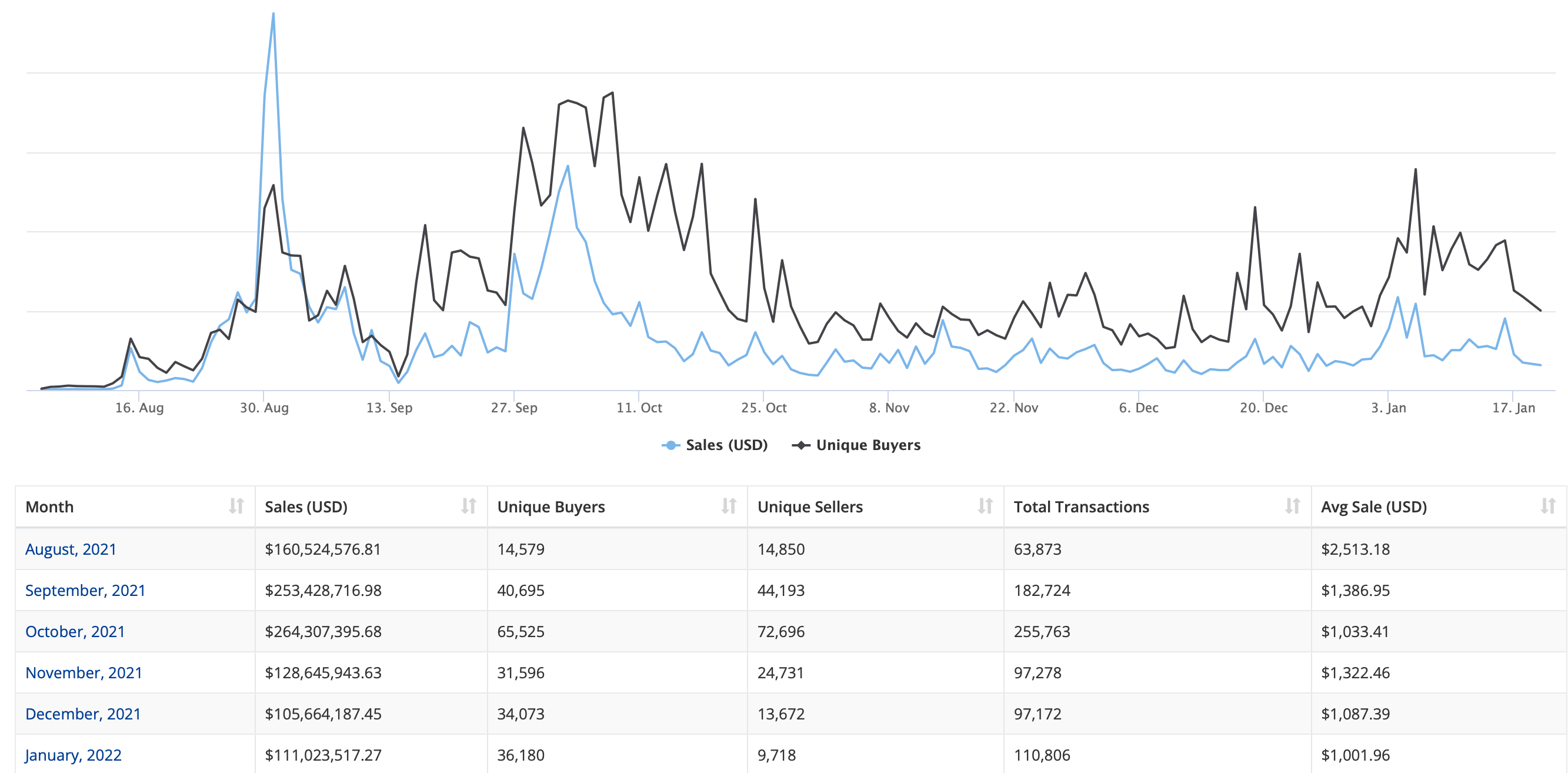Click the 110,806 total transactions value
This screenshot has width=1568, height=773.
coord(1042,755)
